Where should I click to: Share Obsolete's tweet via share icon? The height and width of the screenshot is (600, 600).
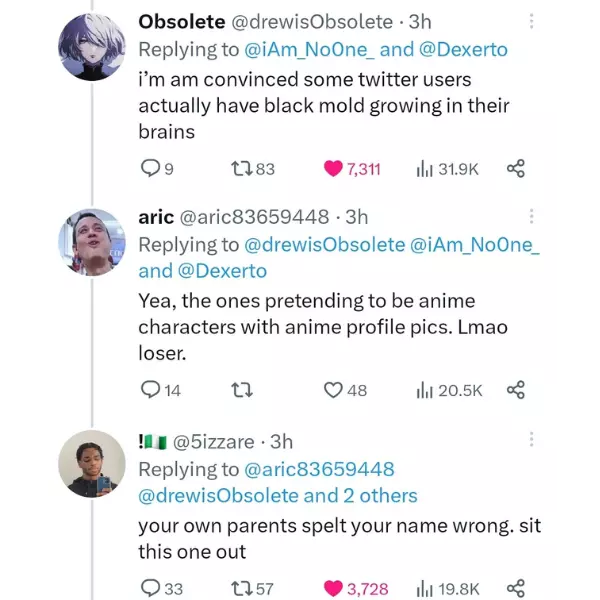click(516, 169)
